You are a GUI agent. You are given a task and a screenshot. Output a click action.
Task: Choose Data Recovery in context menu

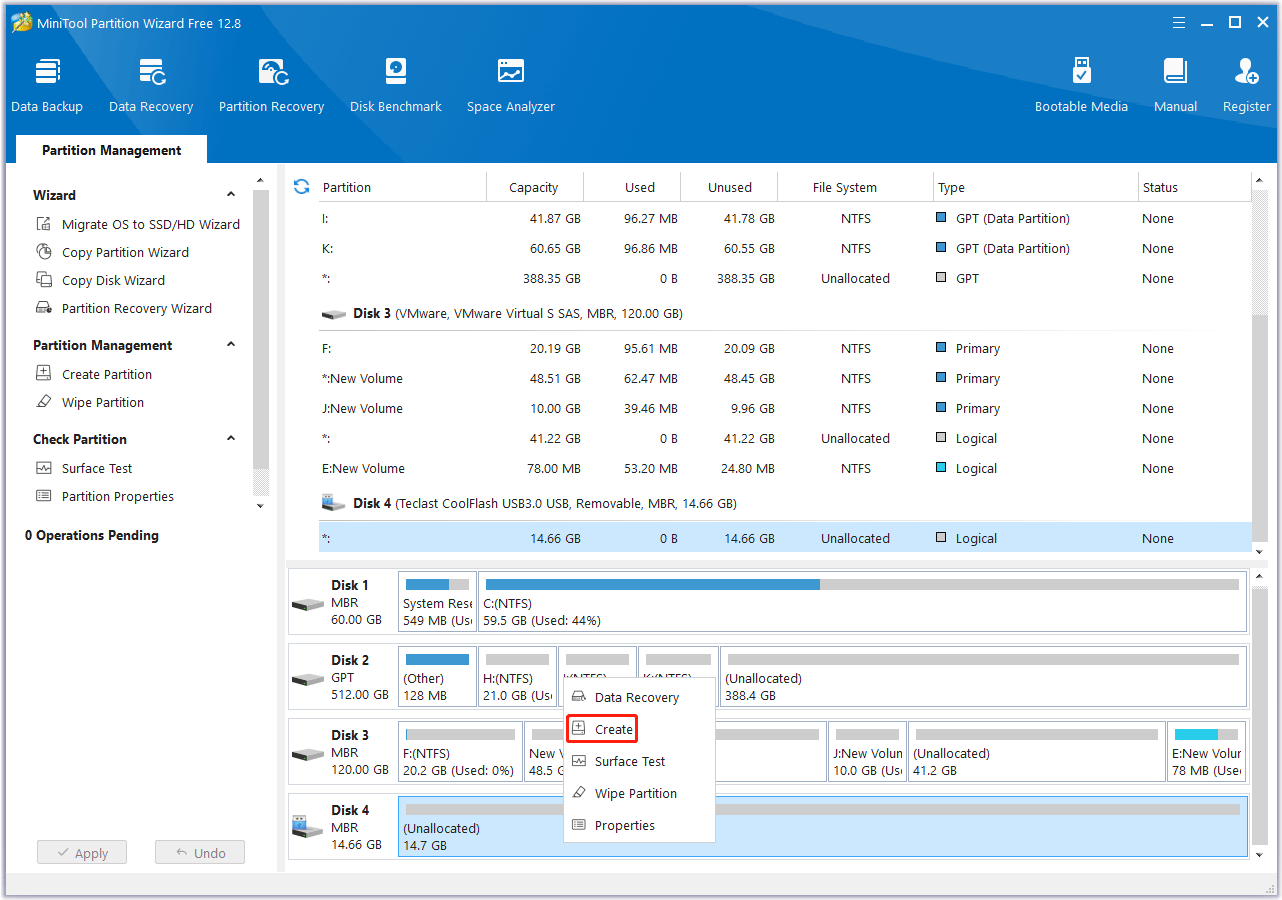639,697
